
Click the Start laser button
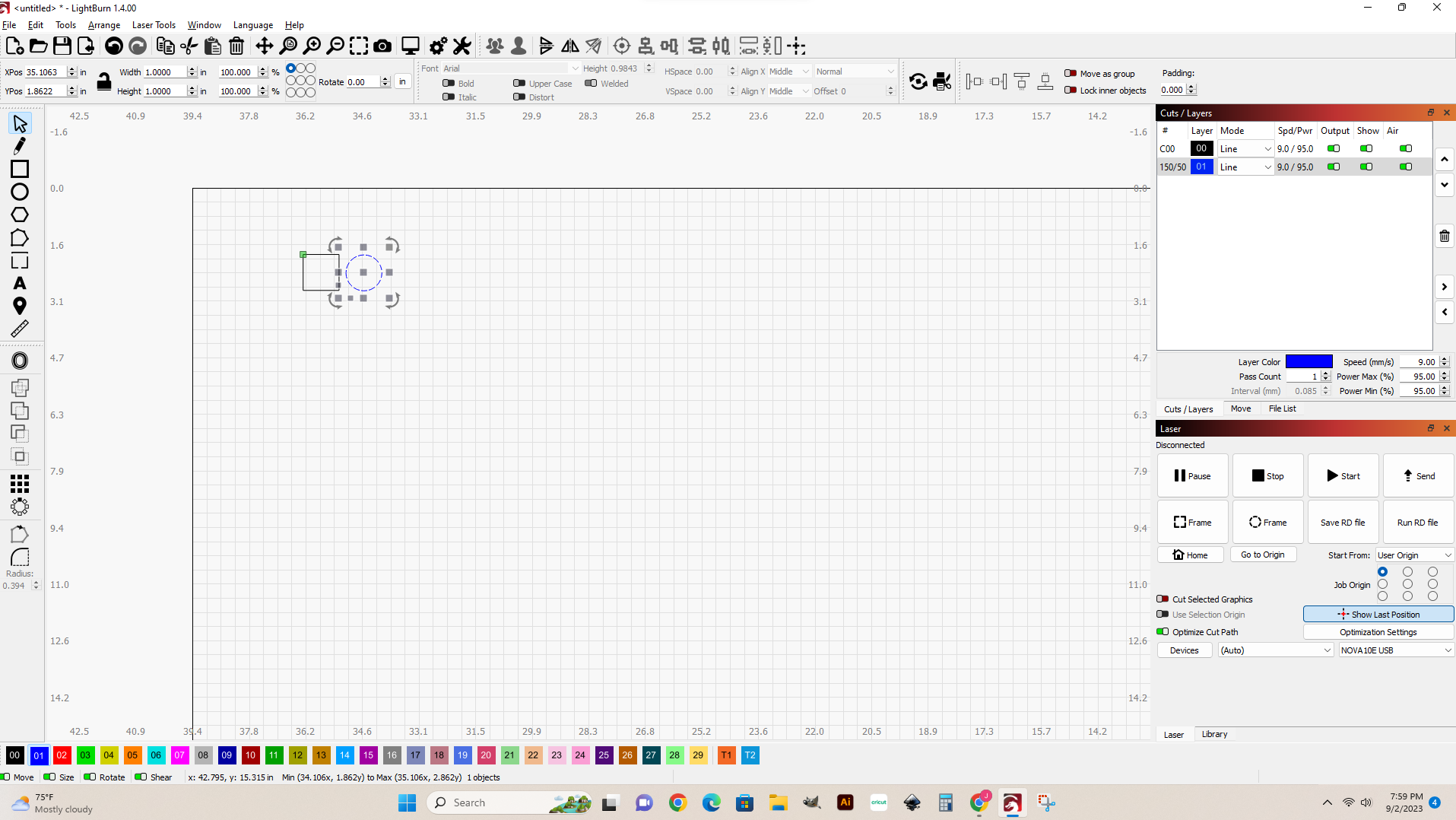point(1343,476)
